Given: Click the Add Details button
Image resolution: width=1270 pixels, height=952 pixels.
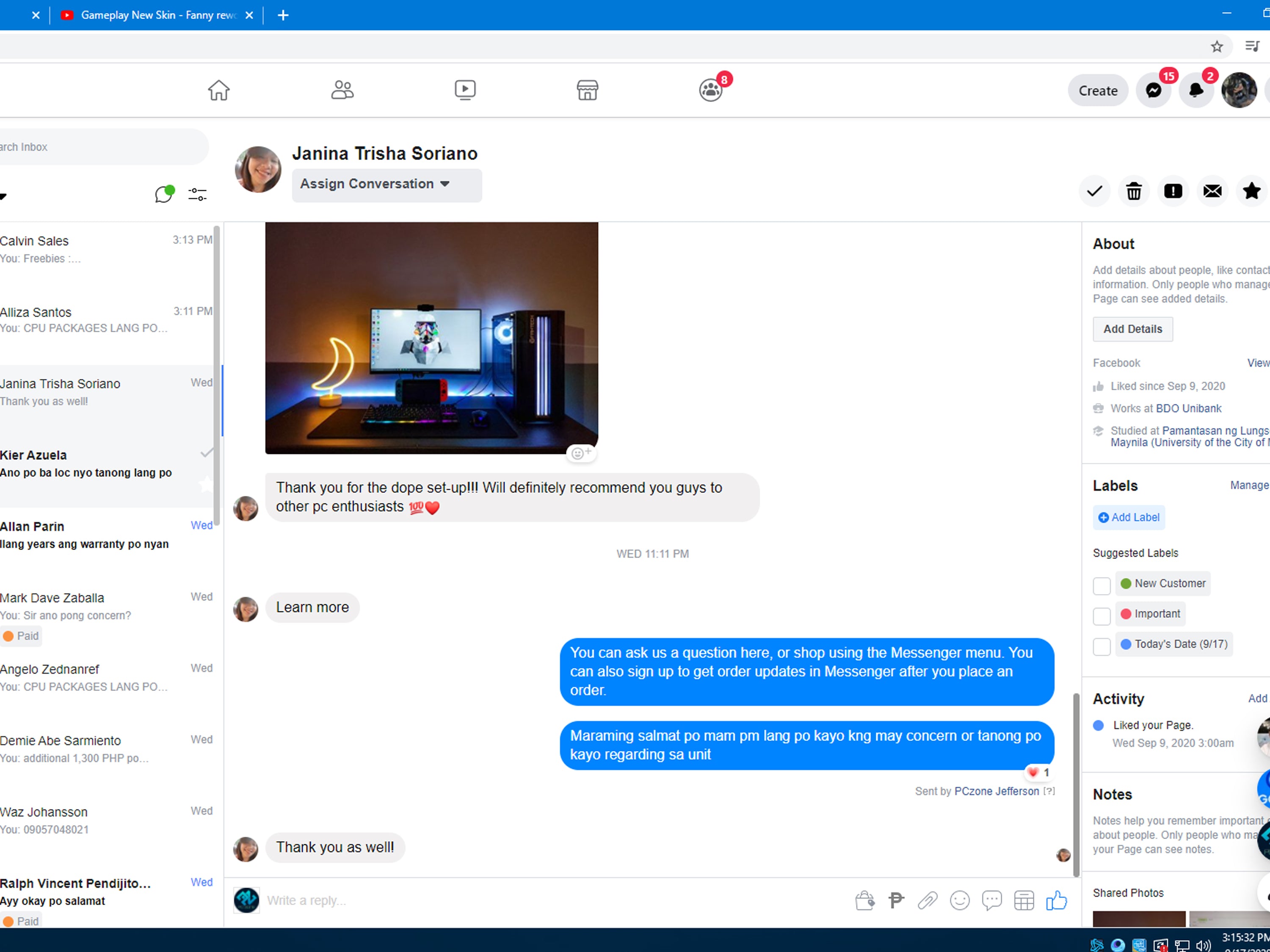Looking at the screenshot, I should (1132, 329).
